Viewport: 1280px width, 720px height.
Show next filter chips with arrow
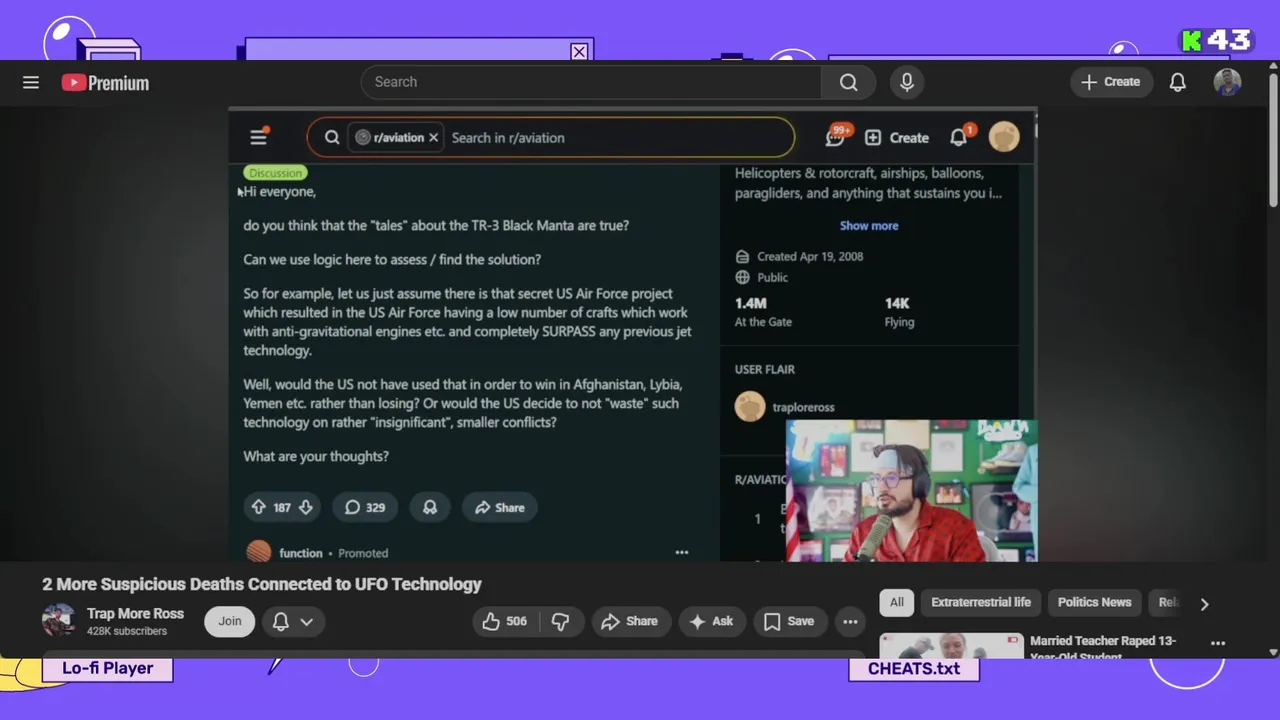click(x=1204, y=603)
